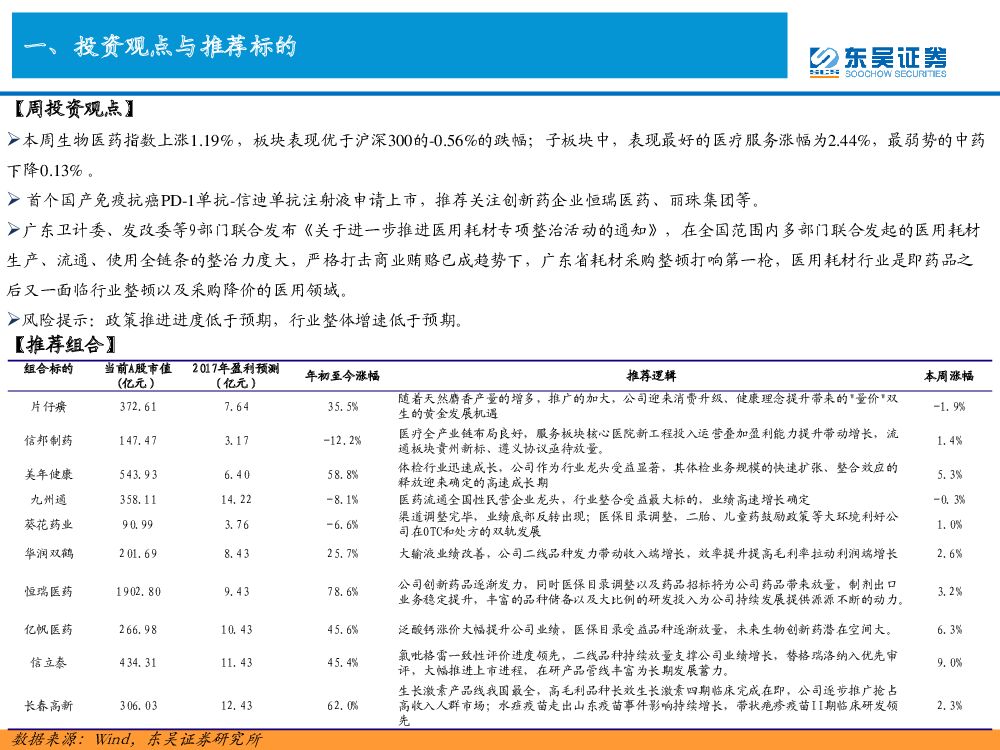Viewport: 1000px width, 750px height.
Task: Click profit forecast 8.43 for 华润双鹤
Action: click(x=237, y=554)
